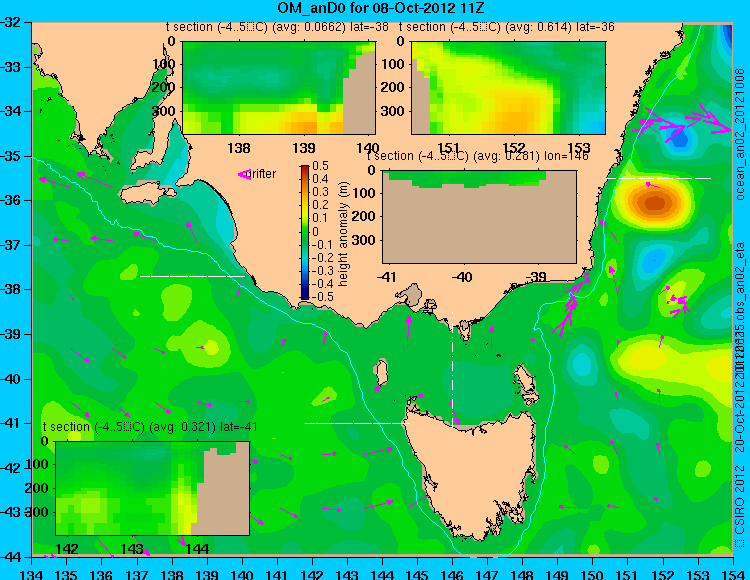Click the main x-axis label 137
This screenshot has width=750, height=580.
pos(137,573)
